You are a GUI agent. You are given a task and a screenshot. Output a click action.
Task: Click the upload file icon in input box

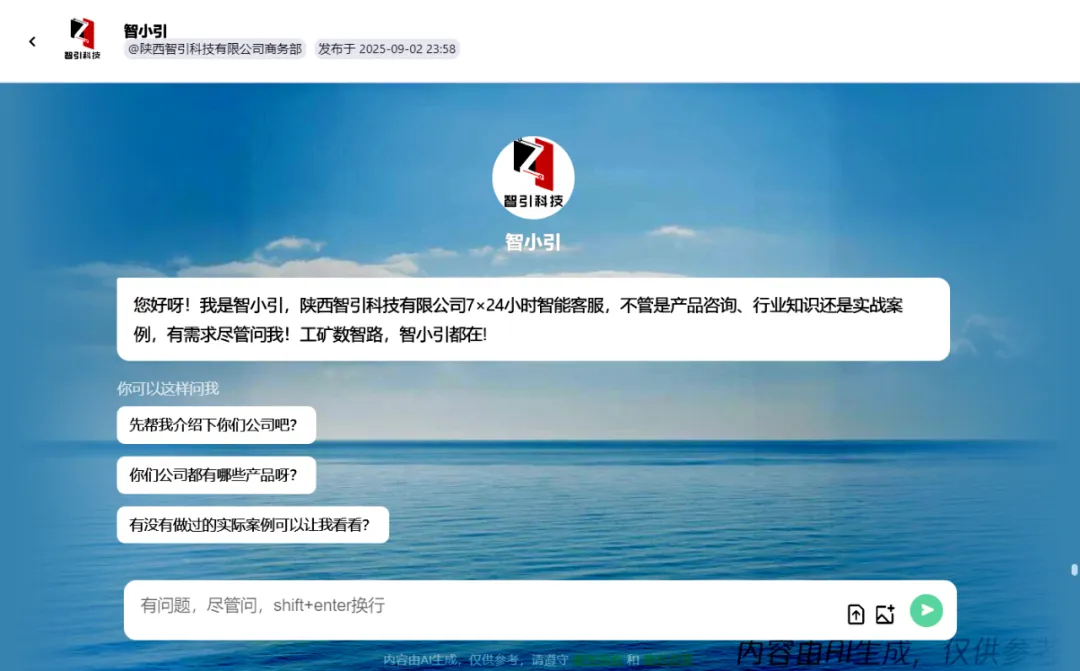(856, 614)
